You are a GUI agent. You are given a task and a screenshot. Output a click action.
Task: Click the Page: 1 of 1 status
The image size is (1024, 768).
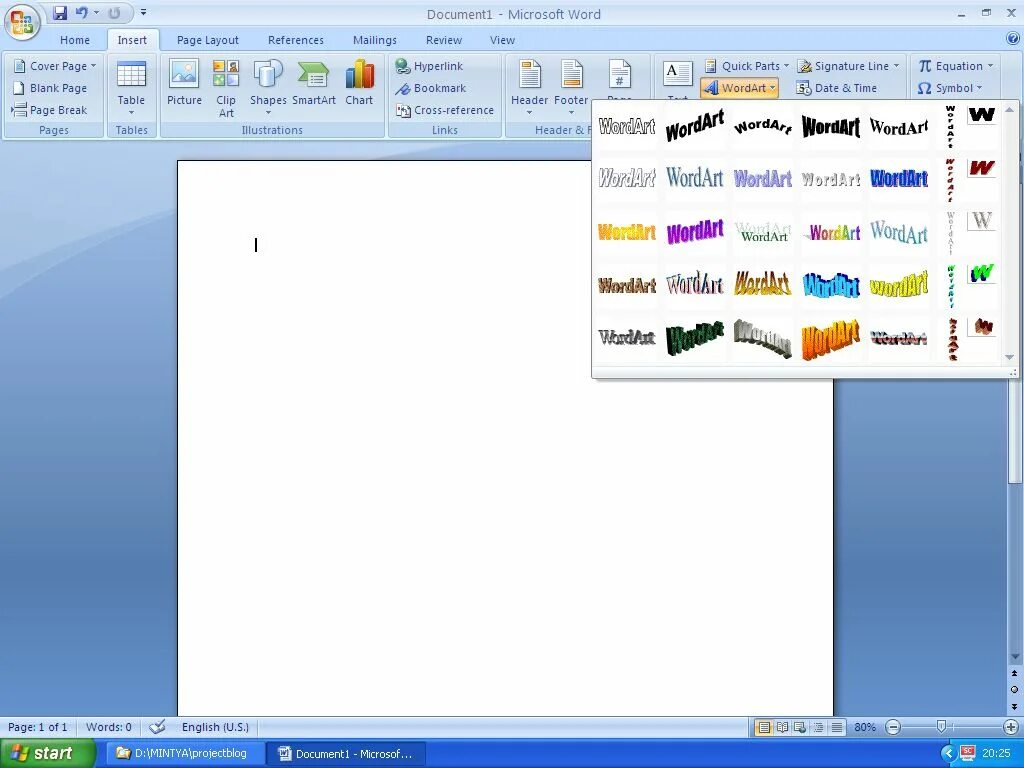[x=38, y=727]
